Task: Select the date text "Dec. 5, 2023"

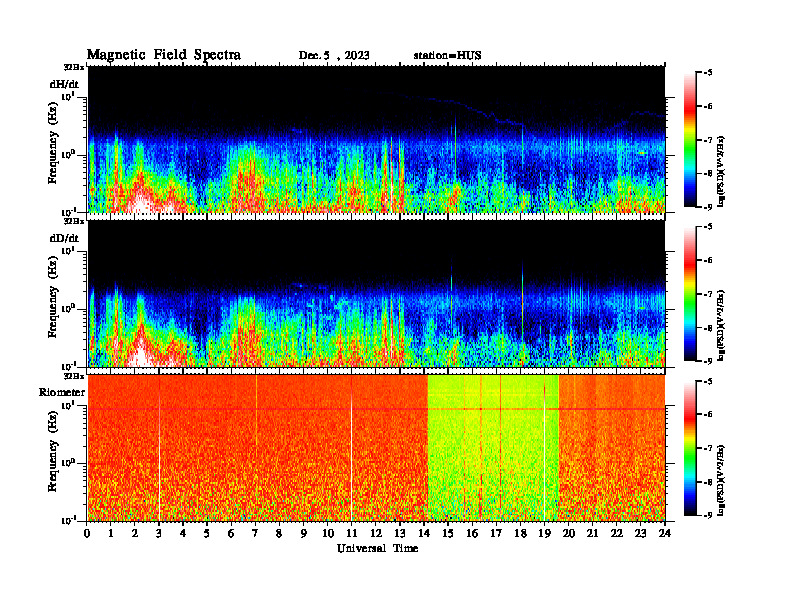Action: 334,56
